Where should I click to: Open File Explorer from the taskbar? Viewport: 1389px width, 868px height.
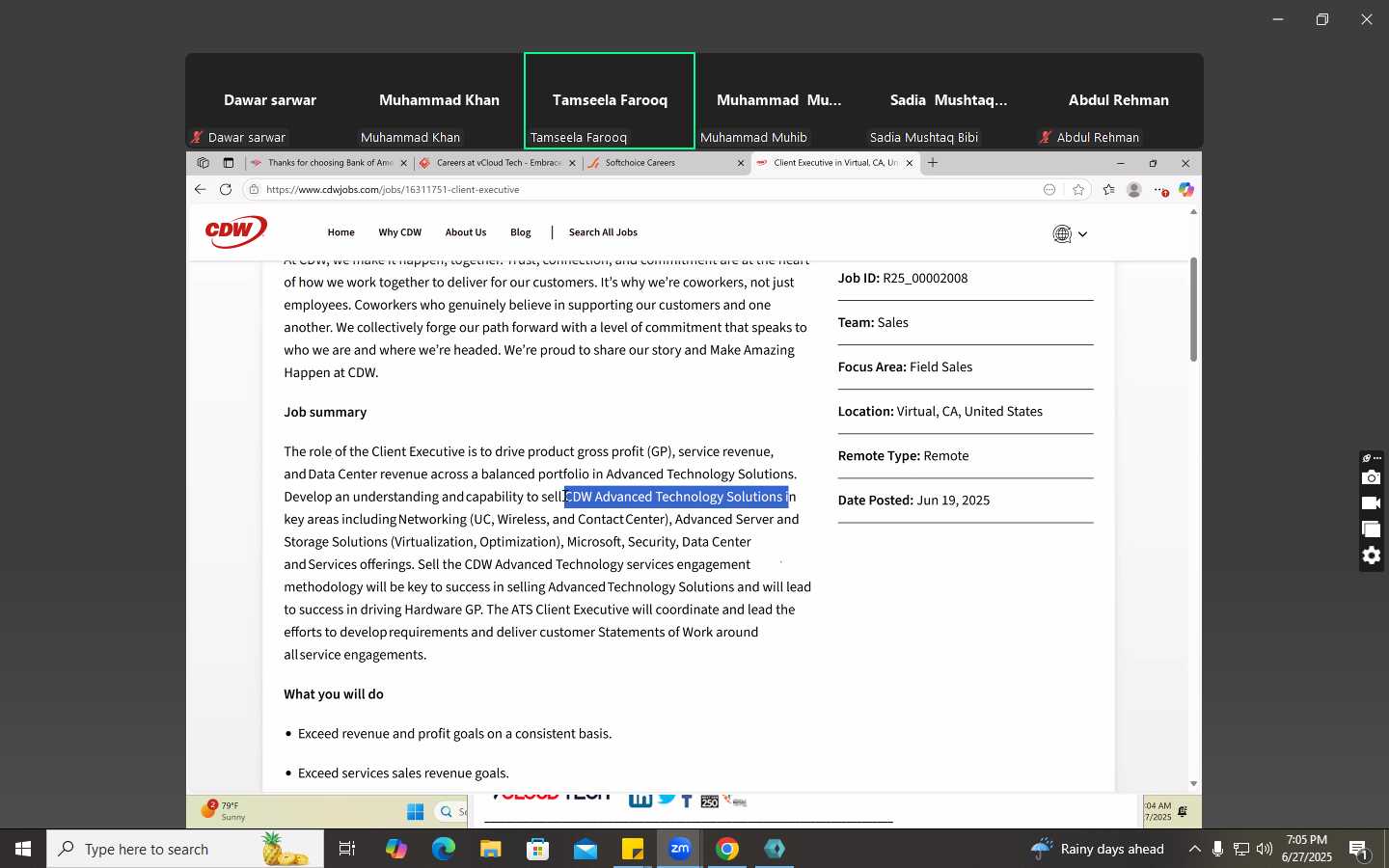coord(491,849)
